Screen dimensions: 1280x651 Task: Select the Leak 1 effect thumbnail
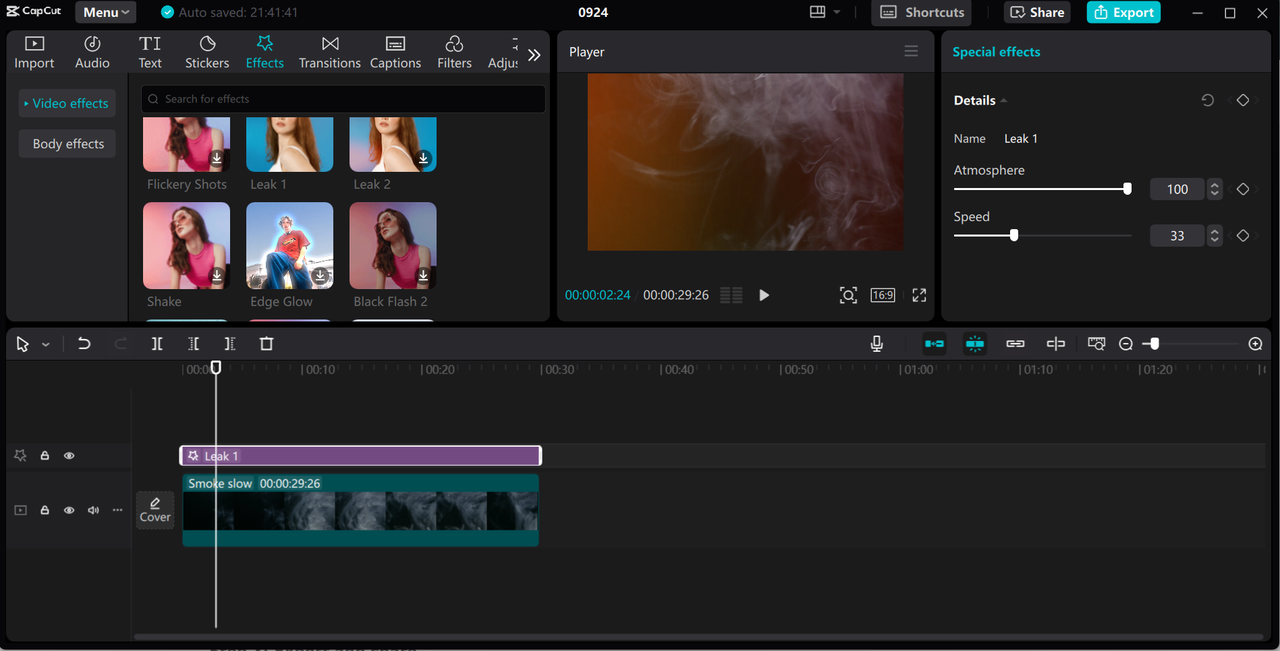(x=290, y=144)
